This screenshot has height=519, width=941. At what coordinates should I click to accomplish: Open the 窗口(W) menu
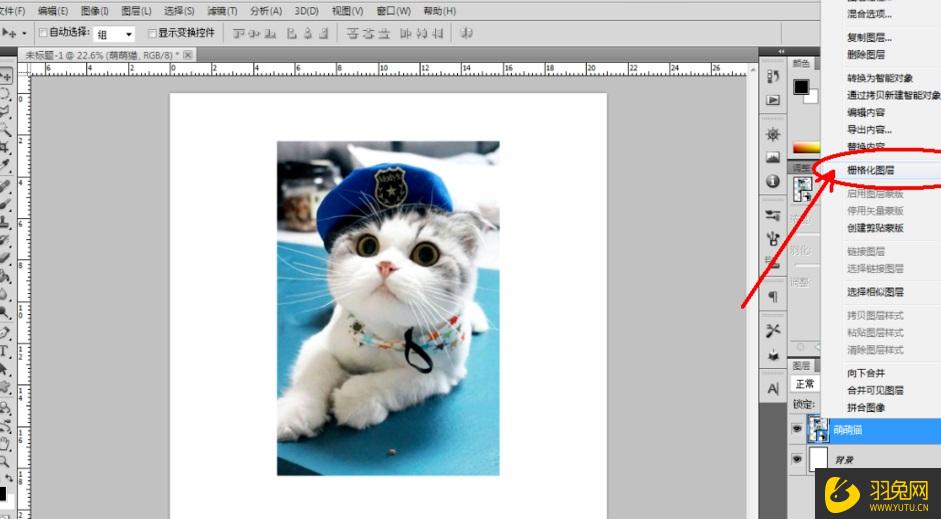pos(394,11)
